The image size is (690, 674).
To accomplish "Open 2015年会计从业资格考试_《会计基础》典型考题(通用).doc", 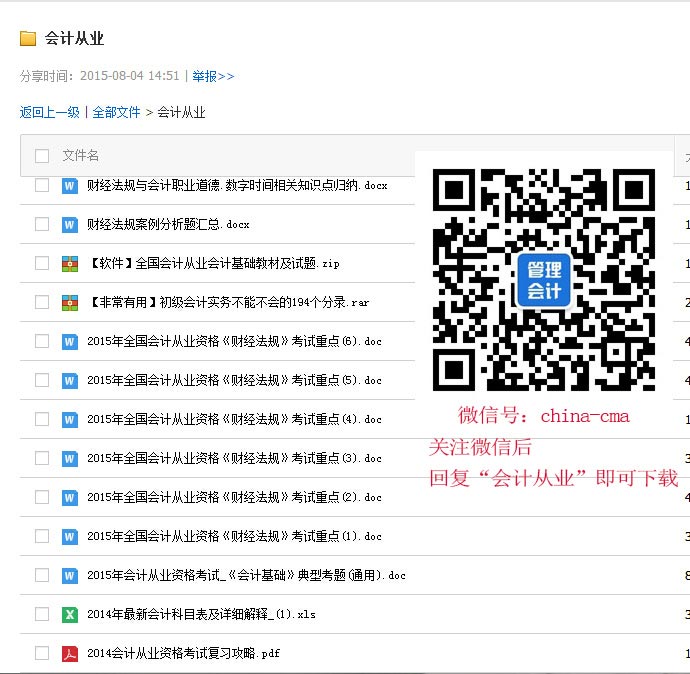I will (x=246, y=575).
